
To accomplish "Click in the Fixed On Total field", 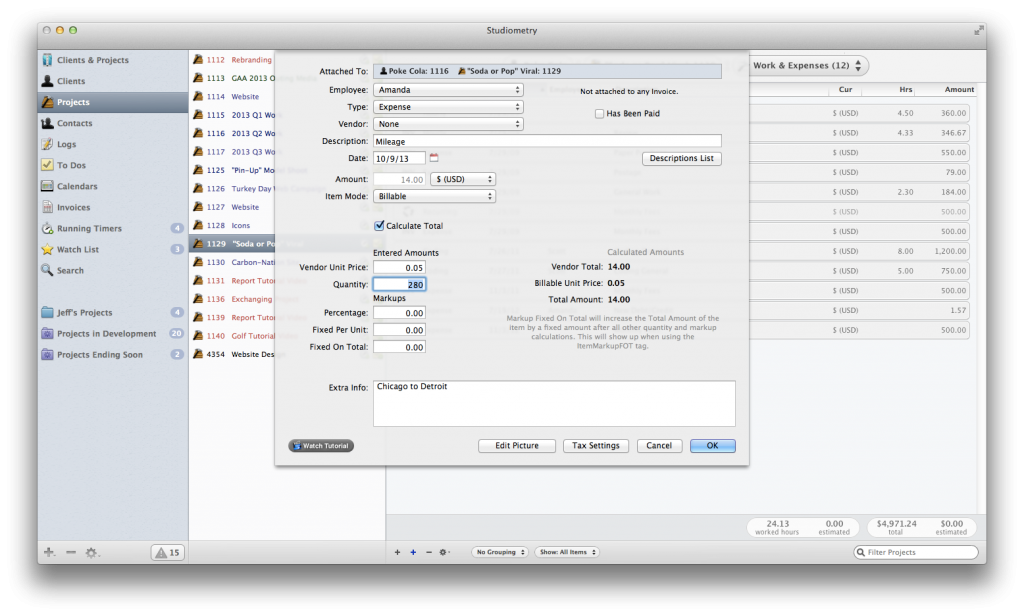I will (399, 347).
